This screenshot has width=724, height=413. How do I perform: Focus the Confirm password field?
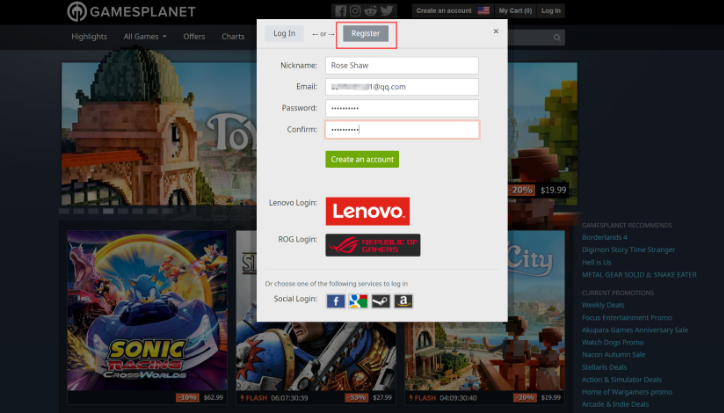click(x=402, y=130)
